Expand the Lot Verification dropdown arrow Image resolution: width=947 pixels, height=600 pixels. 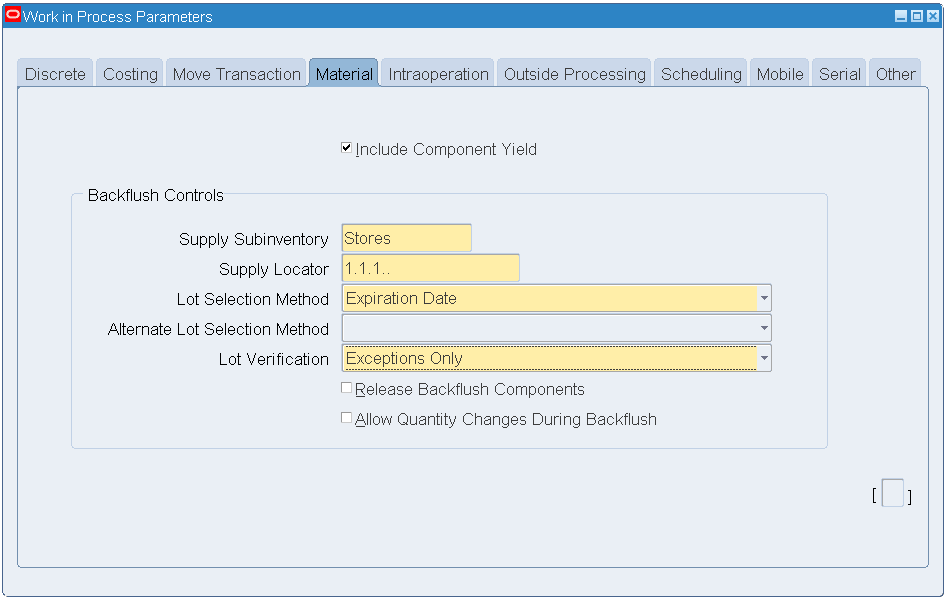coord(764,358)
